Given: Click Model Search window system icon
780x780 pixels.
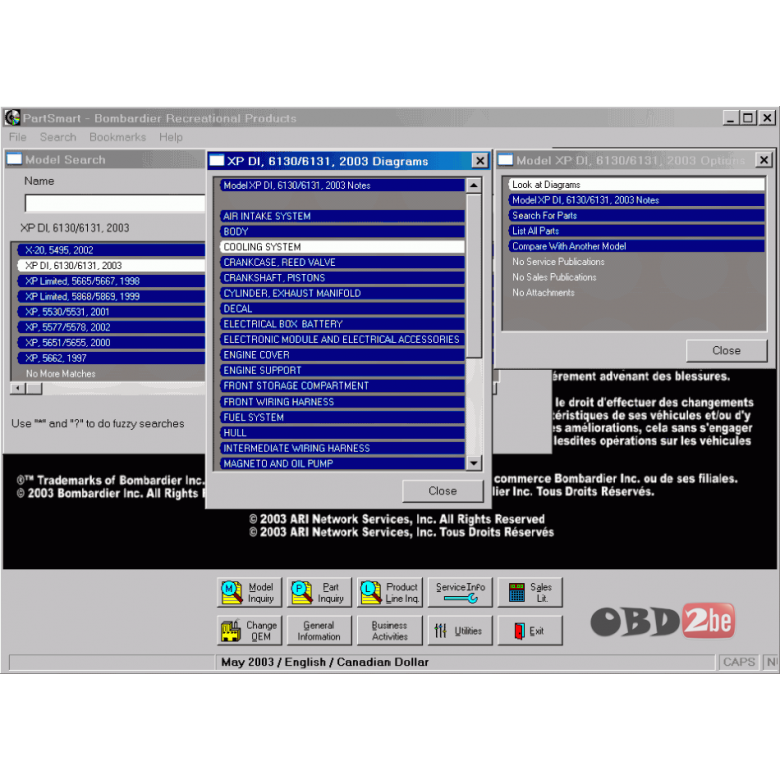Looking at the screenshot, I should pyautogui.click(x=14, y=159).
